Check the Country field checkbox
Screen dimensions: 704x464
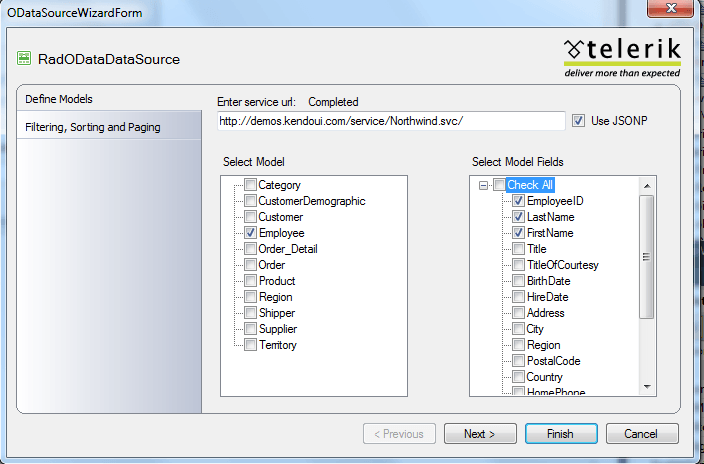tap(518, 377)
